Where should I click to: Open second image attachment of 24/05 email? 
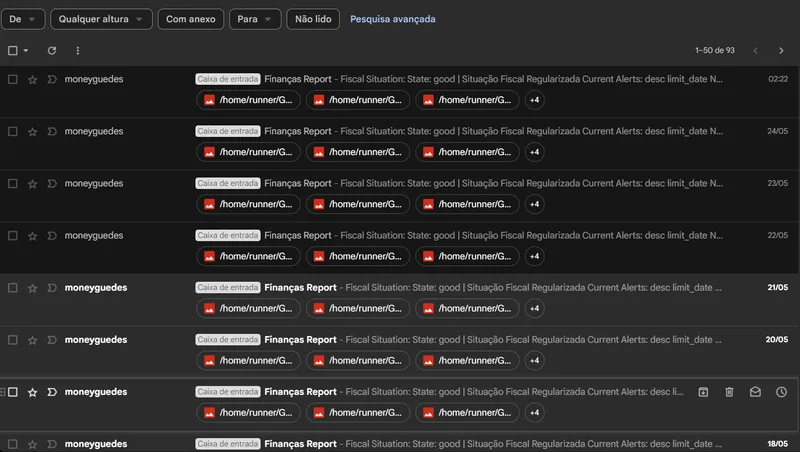pos(358,152)
